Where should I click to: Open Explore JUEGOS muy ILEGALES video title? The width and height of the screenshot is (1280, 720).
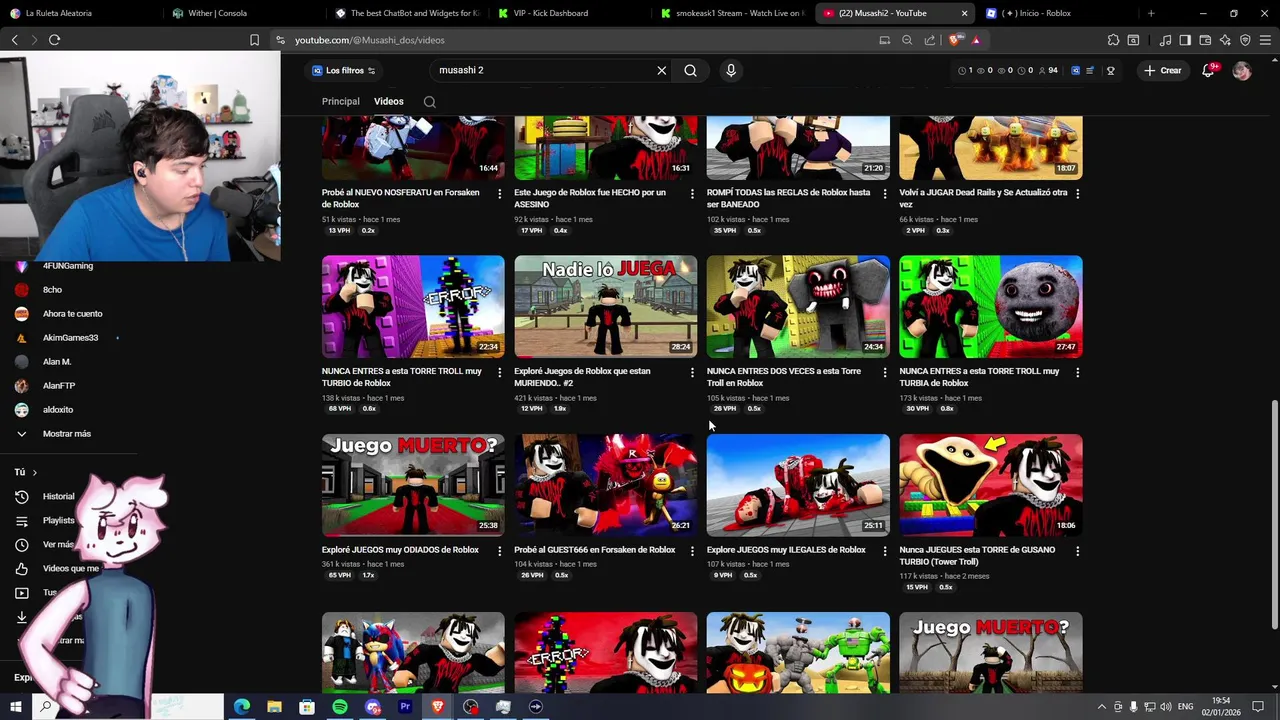pos(786,550)
